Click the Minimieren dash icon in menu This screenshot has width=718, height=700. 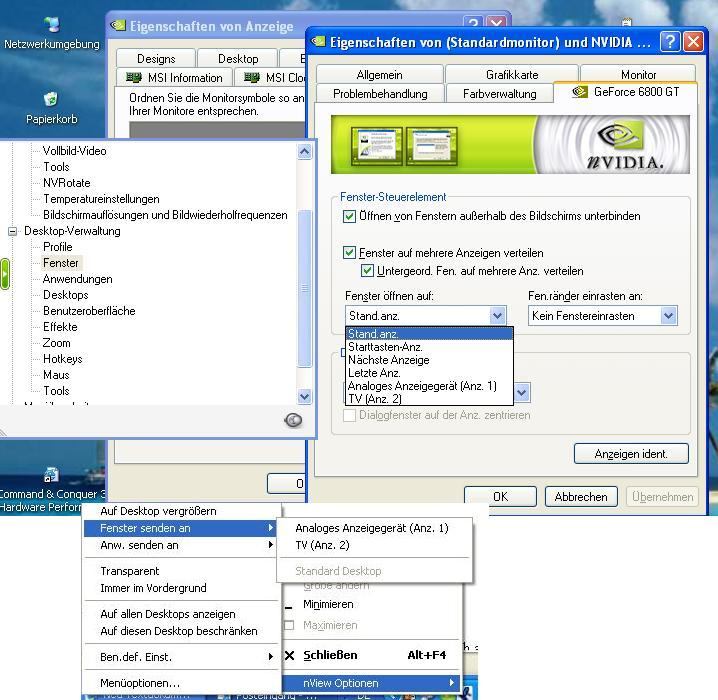[x=288, y=608]
